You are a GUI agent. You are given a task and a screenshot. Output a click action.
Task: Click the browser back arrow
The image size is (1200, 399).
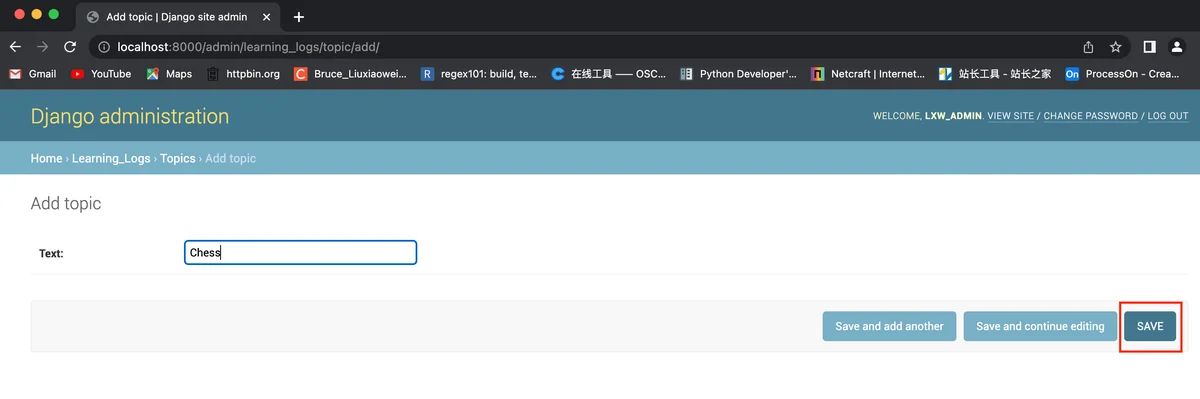pos(15,47)
